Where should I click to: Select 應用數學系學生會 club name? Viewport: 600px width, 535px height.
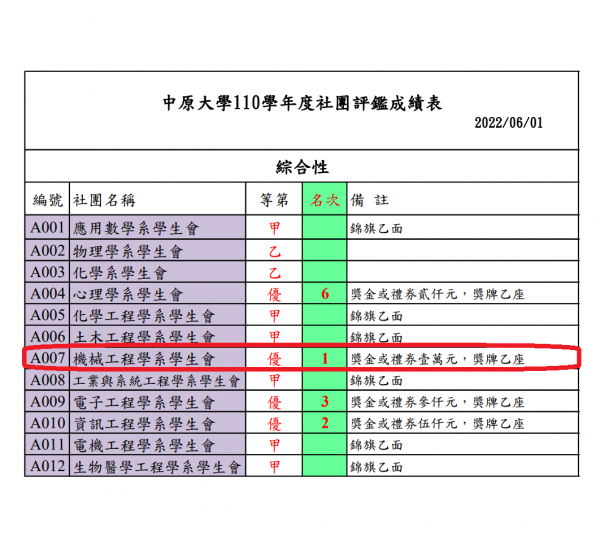click(x=136, y=228)
